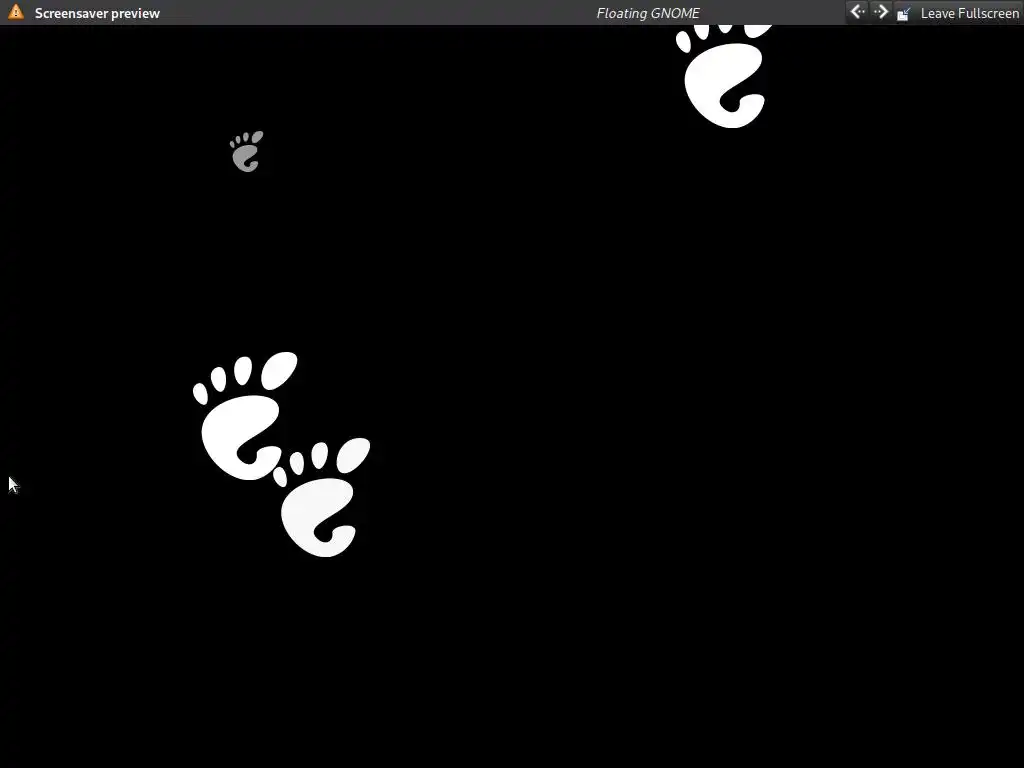Click the Leave Fullscreen button

tap(957, 12)
